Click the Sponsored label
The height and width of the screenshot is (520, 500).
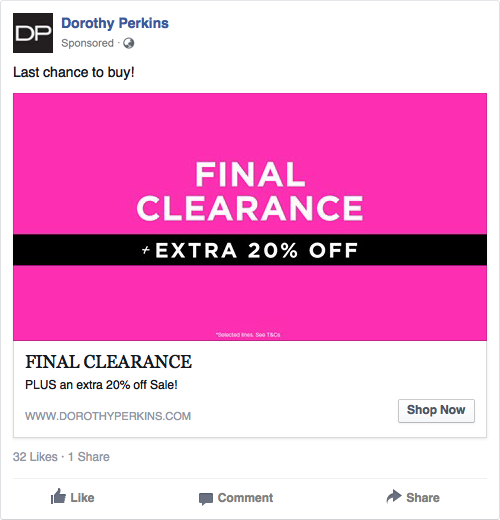click(87, 43)
